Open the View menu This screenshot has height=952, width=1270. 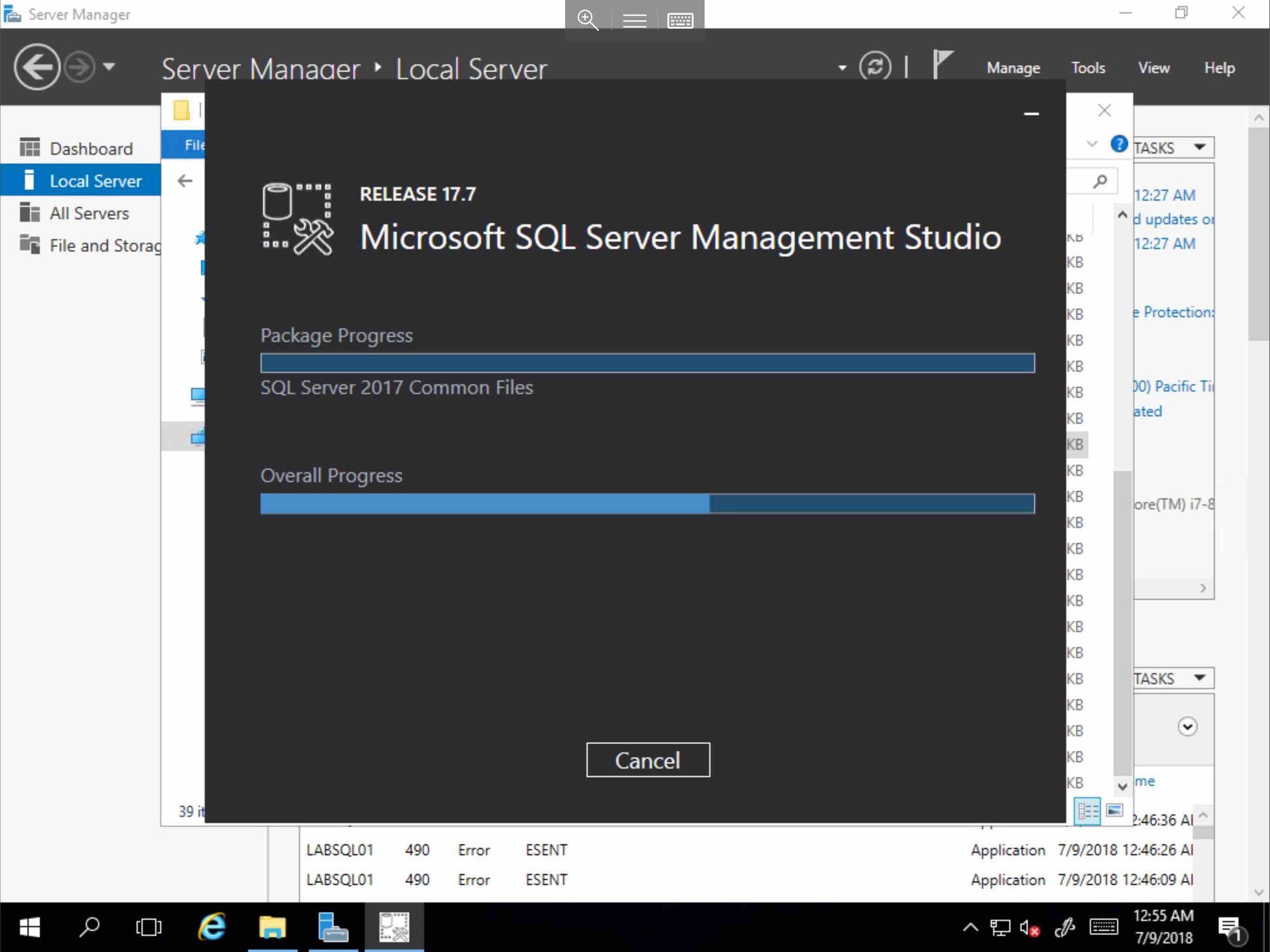click(1153, 68)
